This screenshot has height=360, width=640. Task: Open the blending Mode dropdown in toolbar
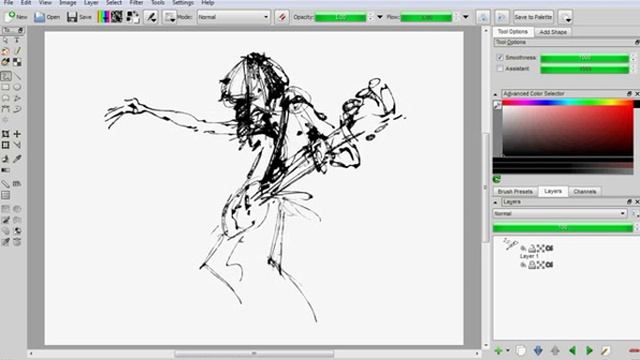tap(233, 17)
